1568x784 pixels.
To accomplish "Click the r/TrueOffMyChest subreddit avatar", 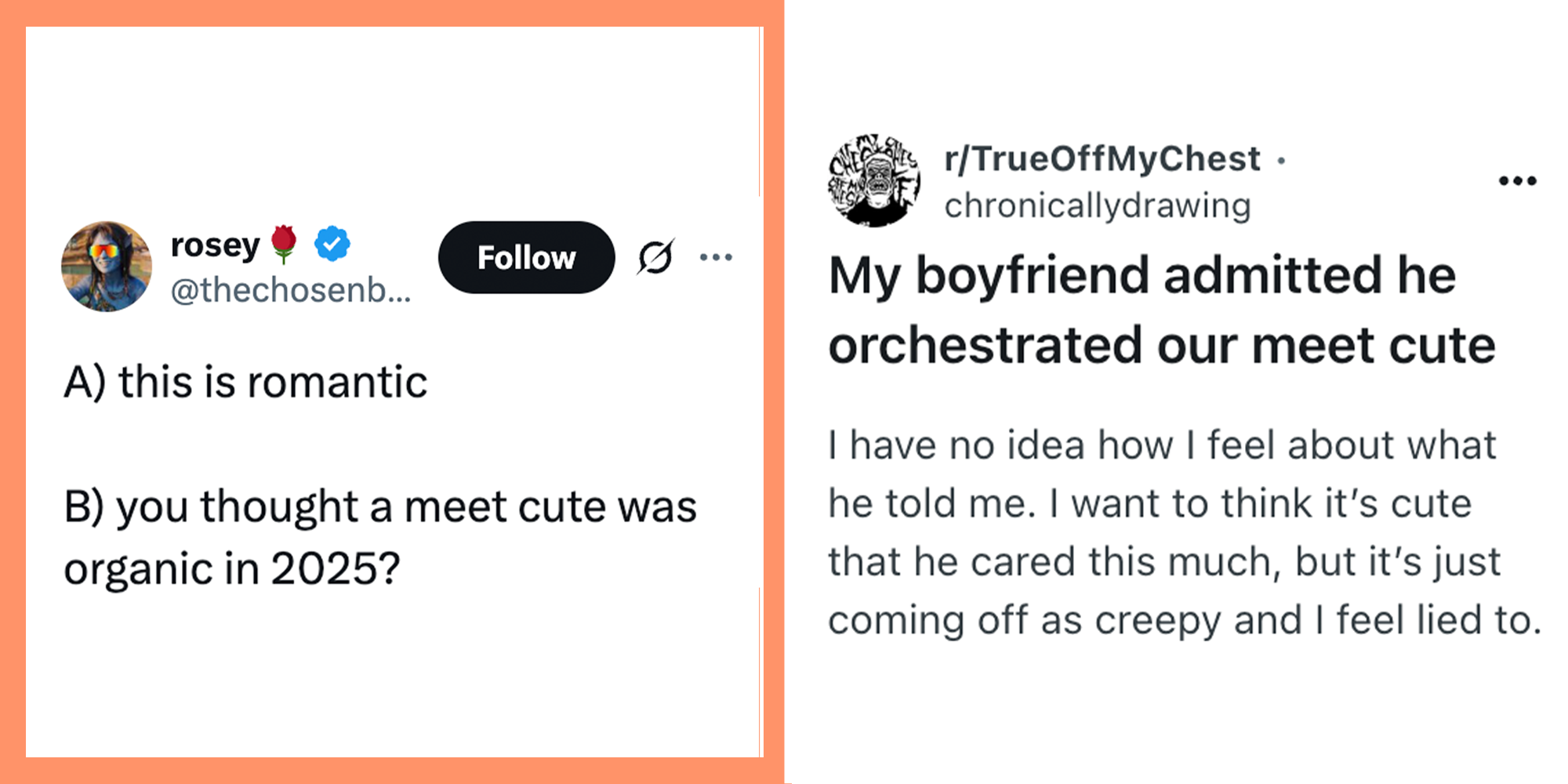I will pos(874,179).
